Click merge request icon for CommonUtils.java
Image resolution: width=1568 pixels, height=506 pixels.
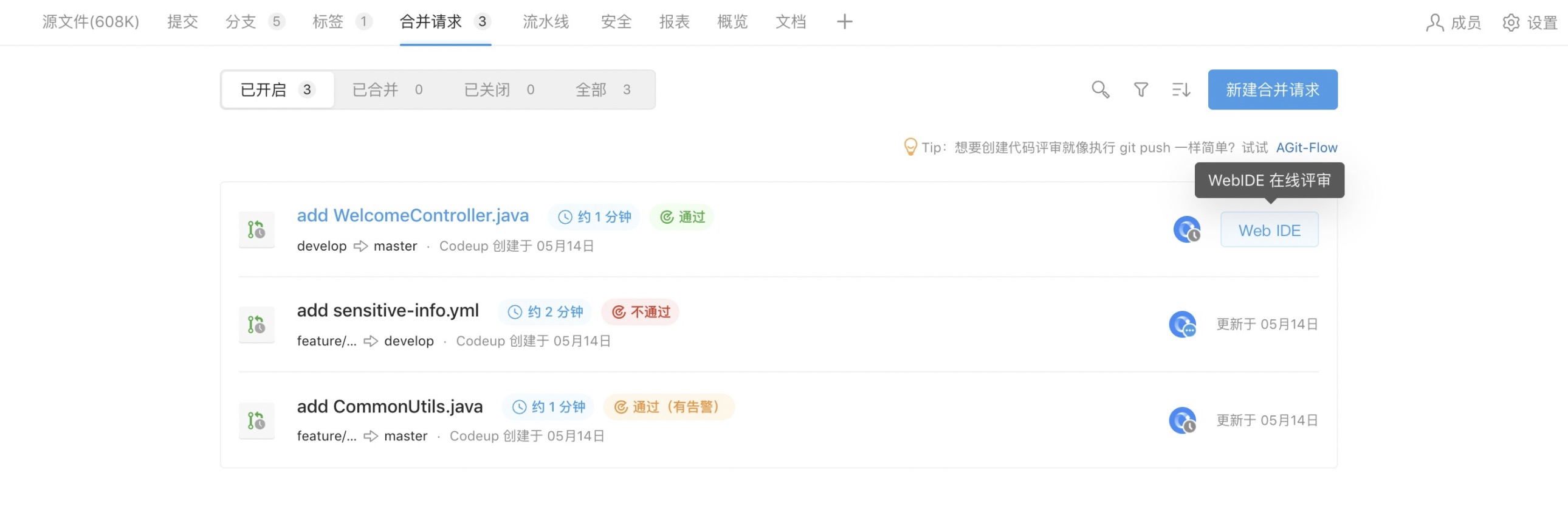[x=256, y=421]
